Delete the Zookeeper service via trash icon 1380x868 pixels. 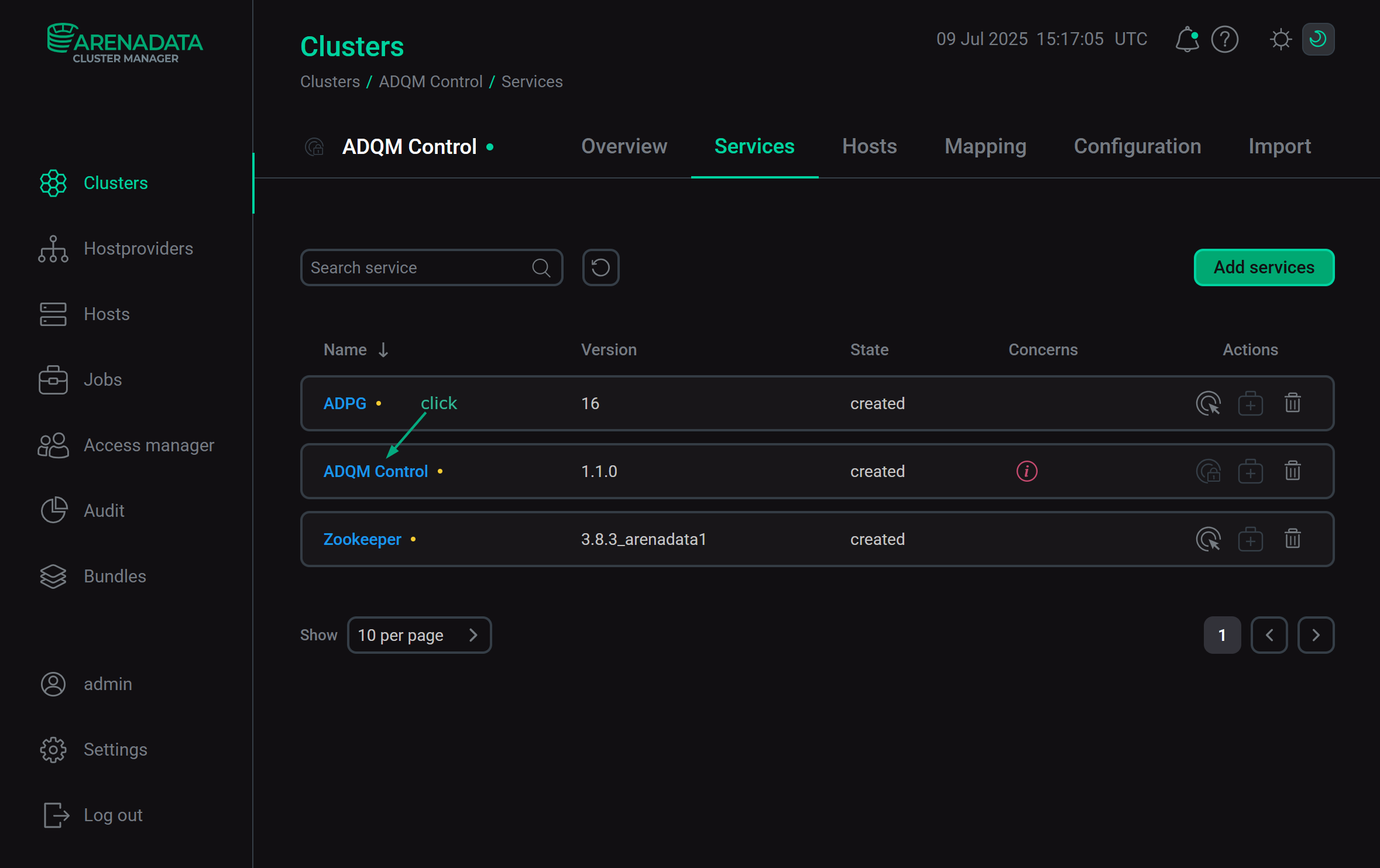tap(1292, 539)
